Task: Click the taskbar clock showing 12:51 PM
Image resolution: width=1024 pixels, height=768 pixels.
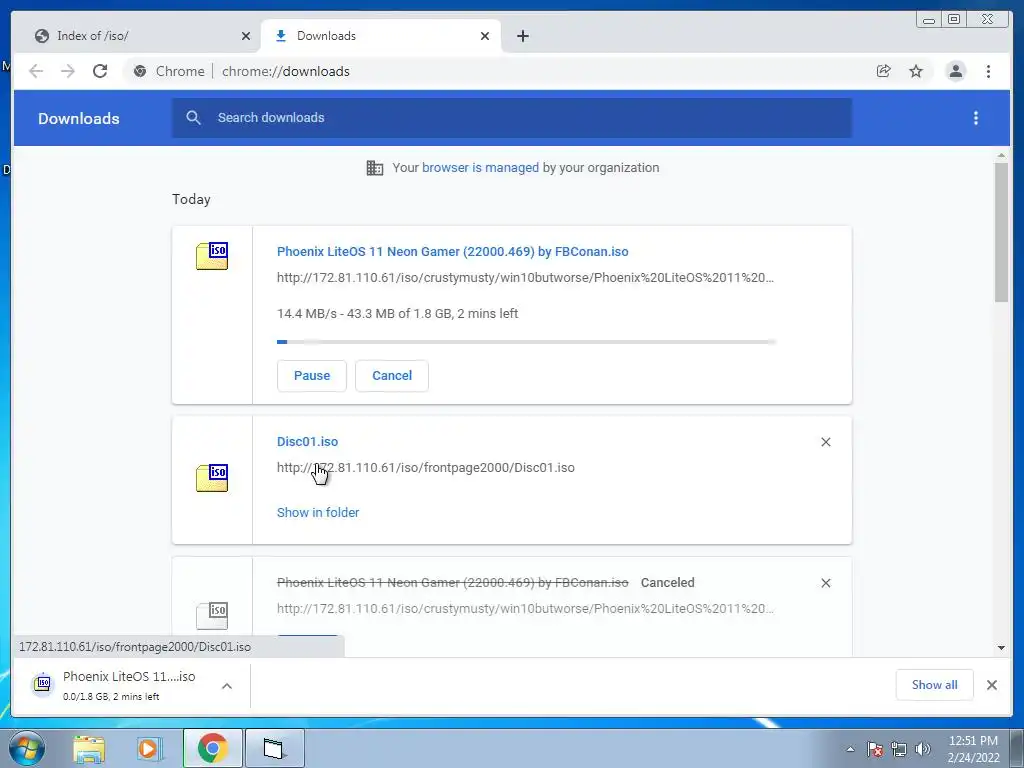Action: coord(973,749)
